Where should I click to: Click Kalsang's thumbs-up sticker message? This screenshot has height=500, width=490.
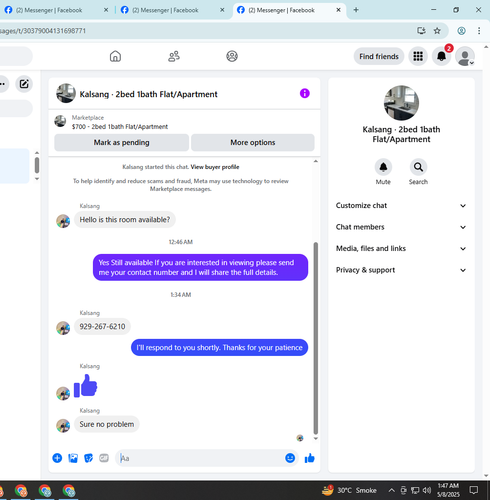pyautogui.click(x=86, y=386)
